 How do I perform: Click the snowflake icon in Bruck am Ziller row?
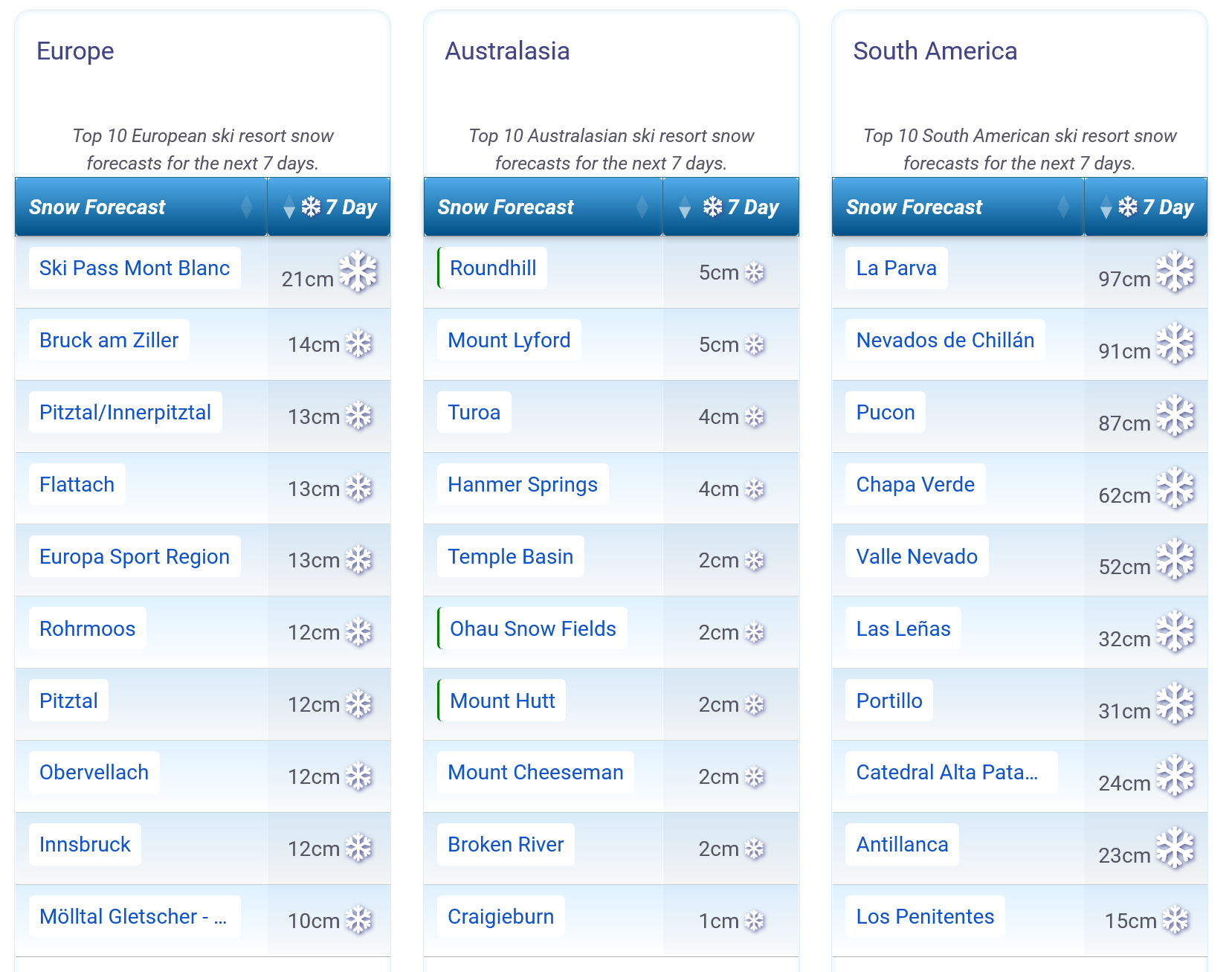coord(359,344)
